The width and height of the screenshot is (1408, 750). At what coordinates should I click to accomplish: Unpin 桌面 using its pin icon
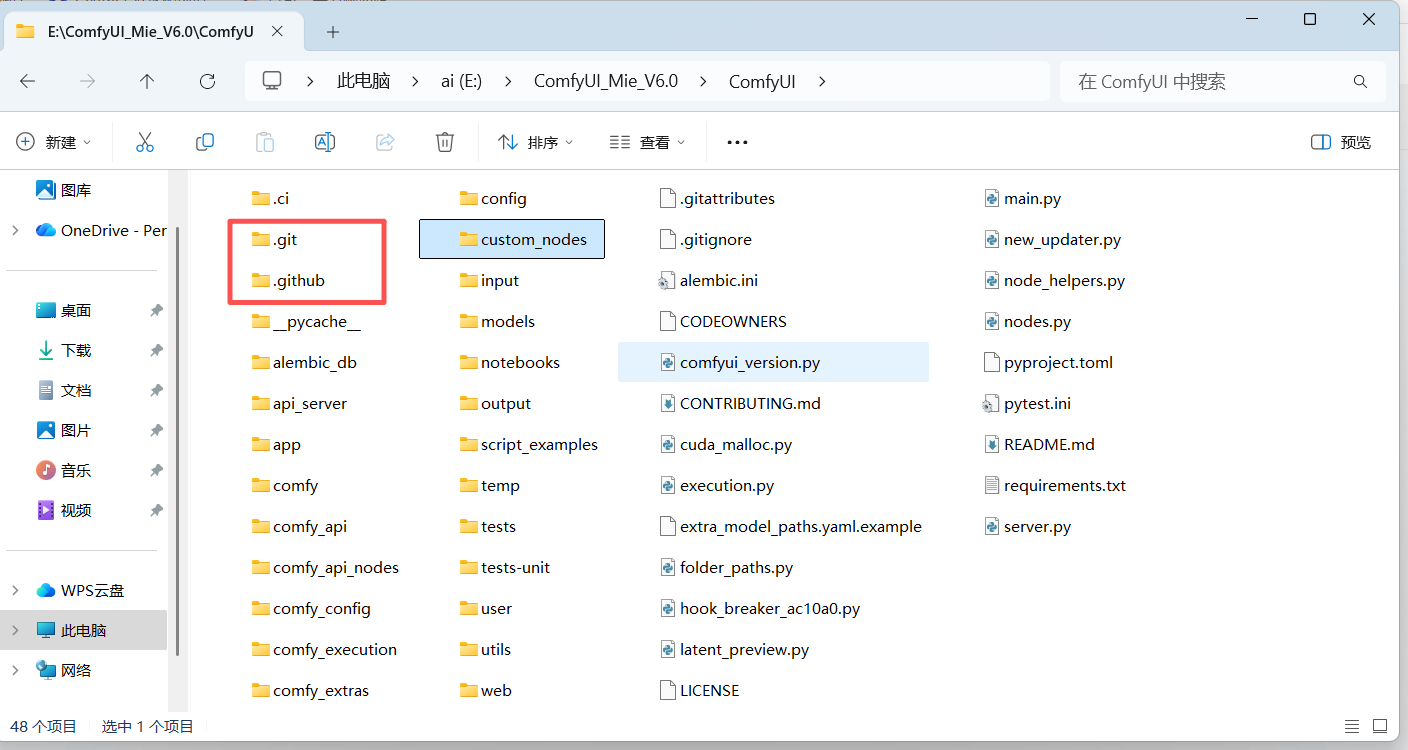(x=156, y=311)
